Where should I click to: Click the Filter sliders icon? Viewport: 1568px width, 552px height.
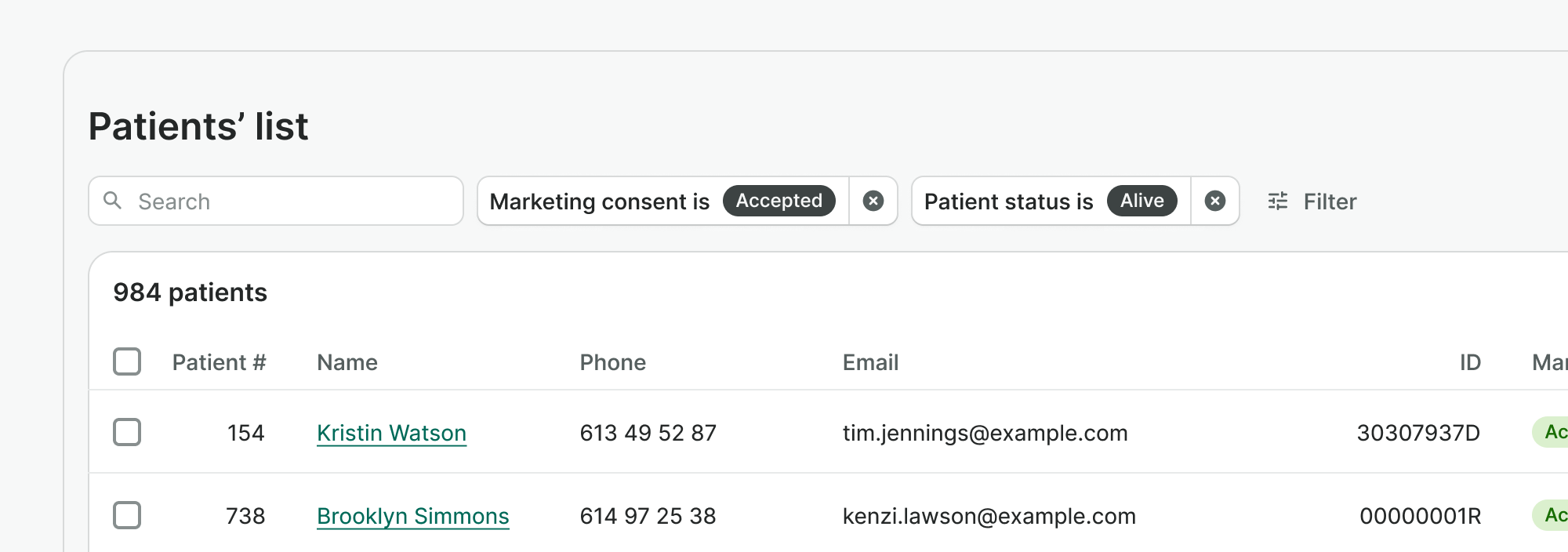(x=1278, y=202)
